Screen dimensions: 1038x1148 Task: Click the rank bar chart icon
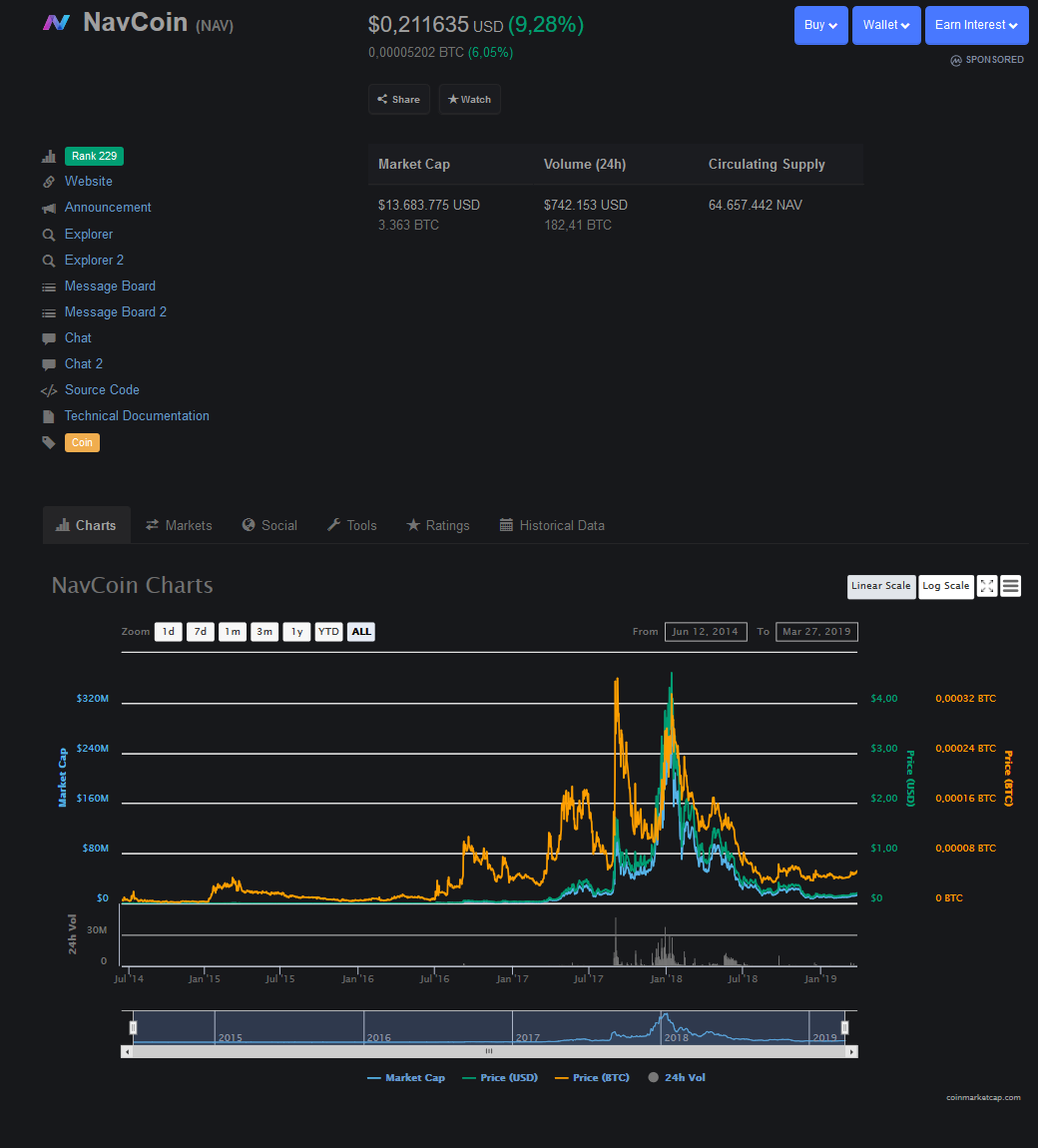[49, 156]
